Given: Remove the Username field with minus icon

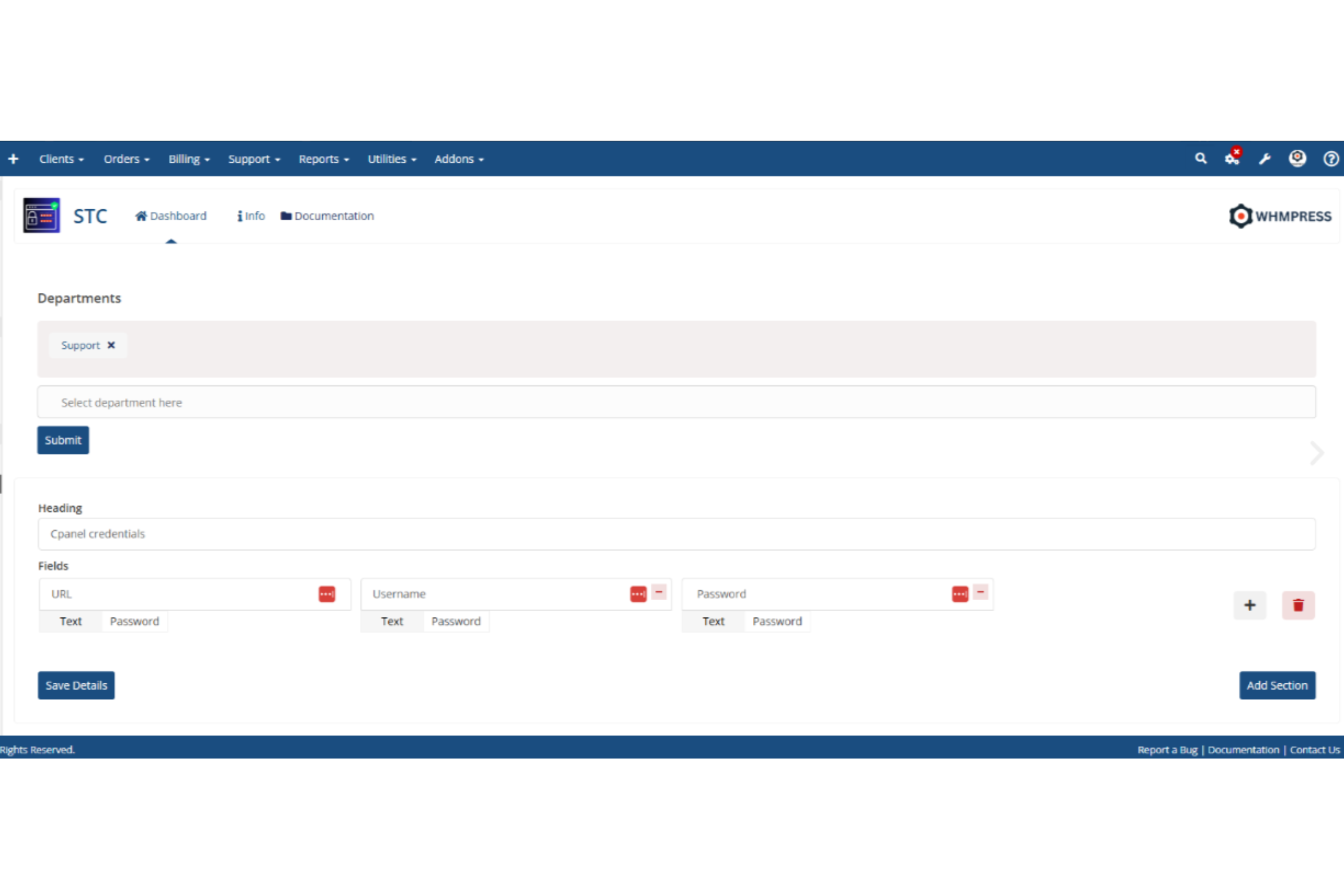Looking at the screenshot, I should click(659, 592).
